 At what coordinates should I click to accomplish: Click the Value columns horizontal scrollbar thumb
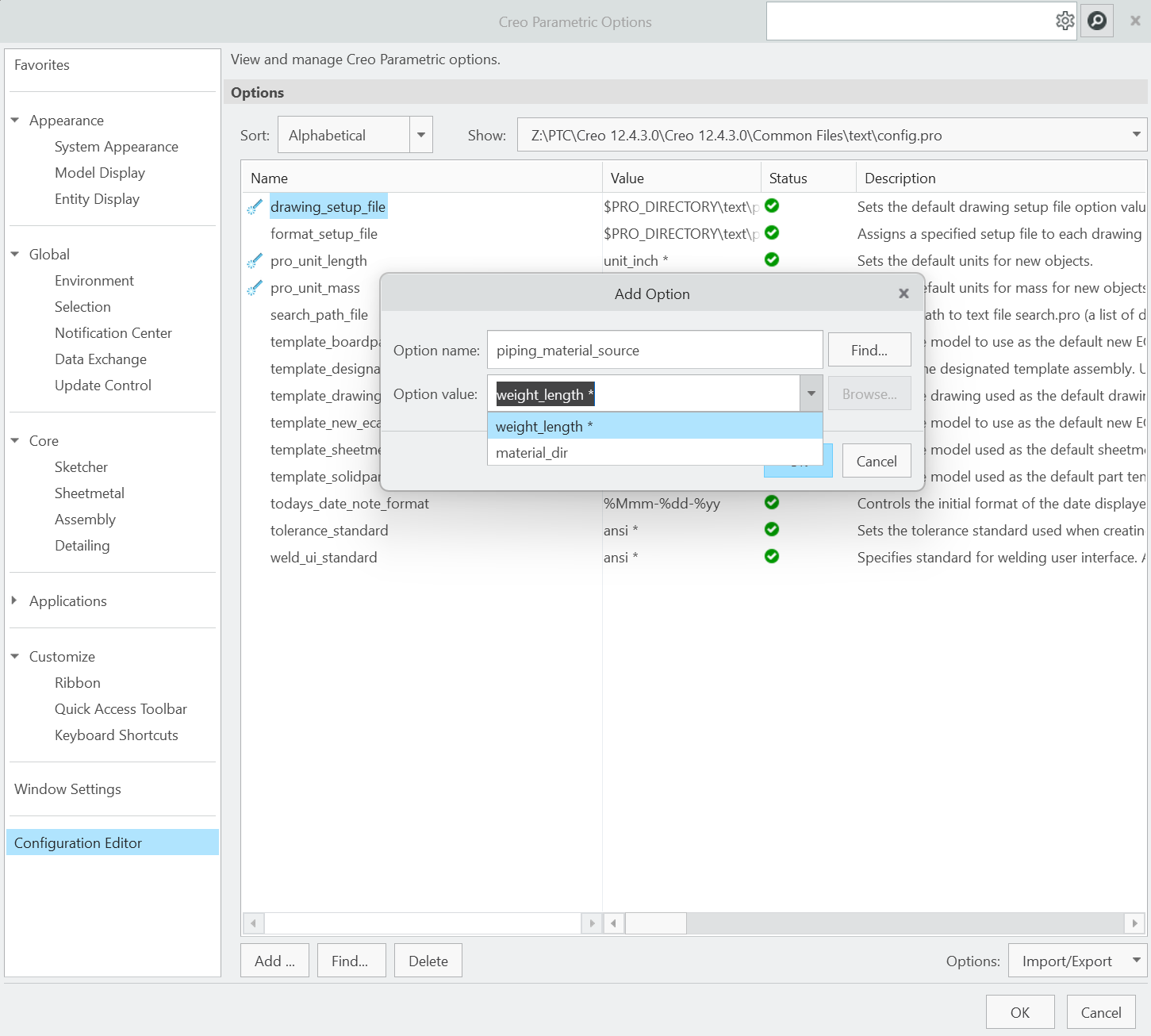pos(656,923)
